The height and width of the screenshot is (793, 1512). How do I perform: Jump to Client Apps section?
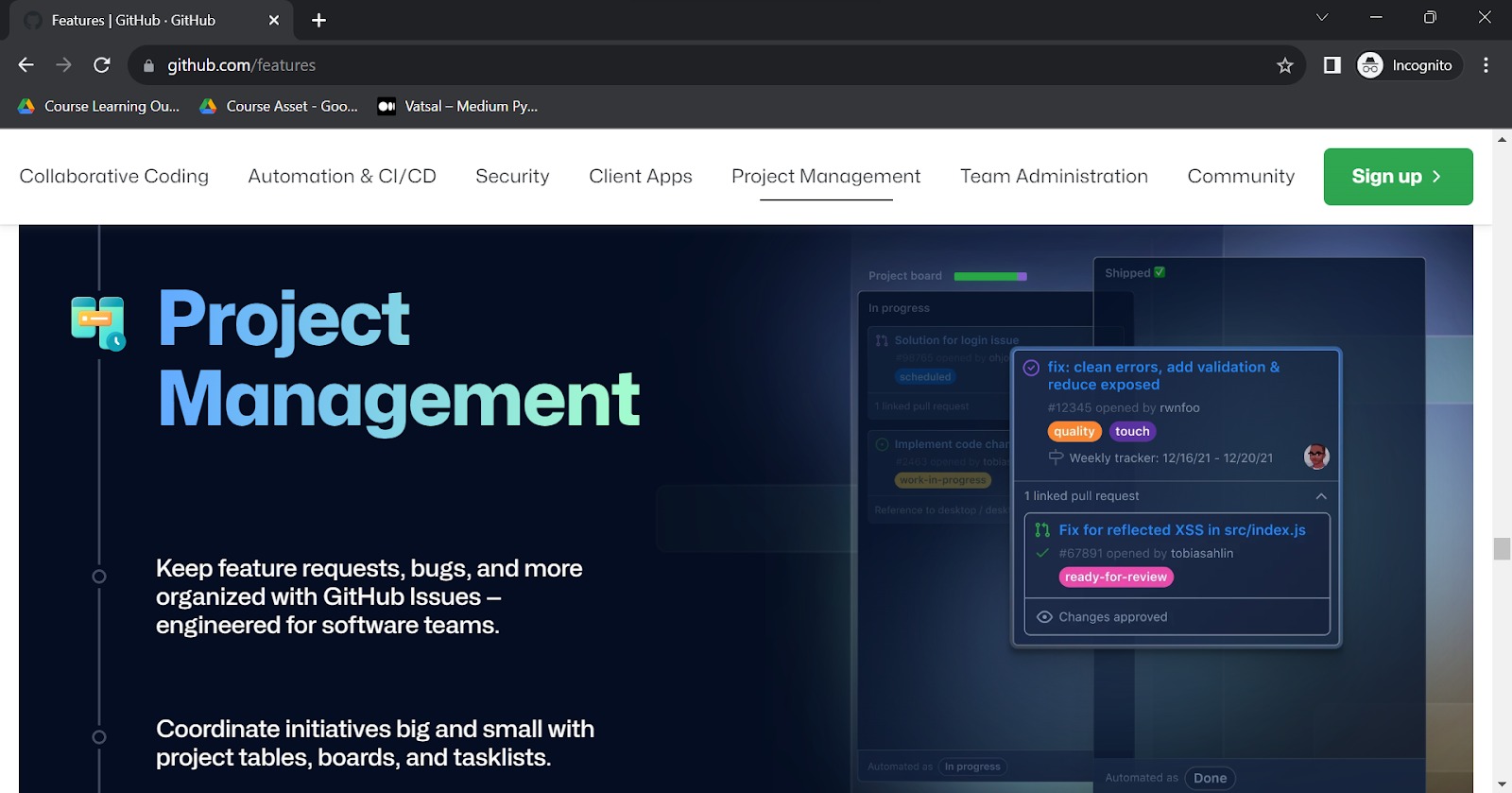click(641, 176)
